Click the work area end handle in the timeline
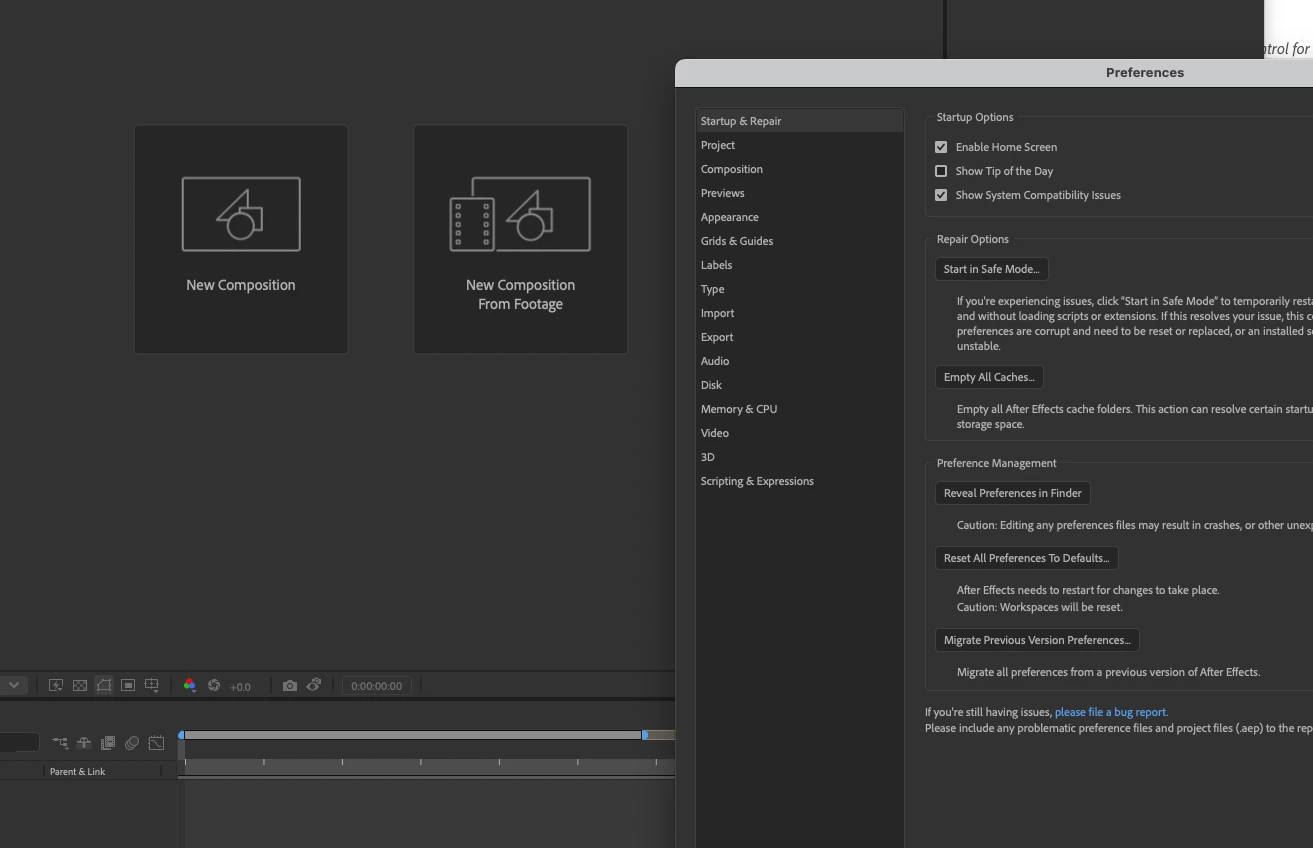 (x=645, y=735)
